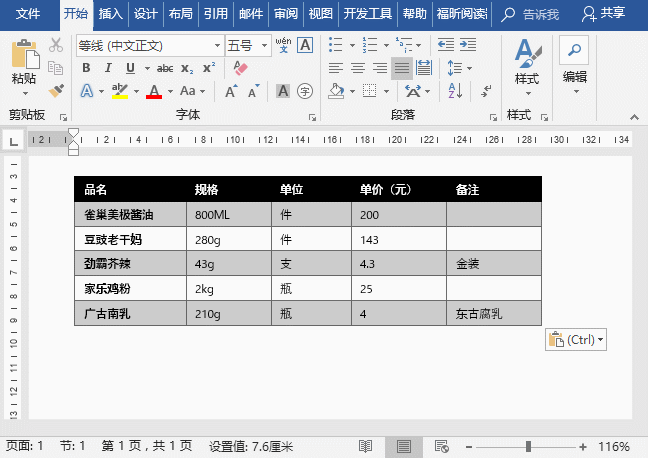Click the 告诉我 search box
Viewport: 648px width, 458px height.
coord(530,14)
